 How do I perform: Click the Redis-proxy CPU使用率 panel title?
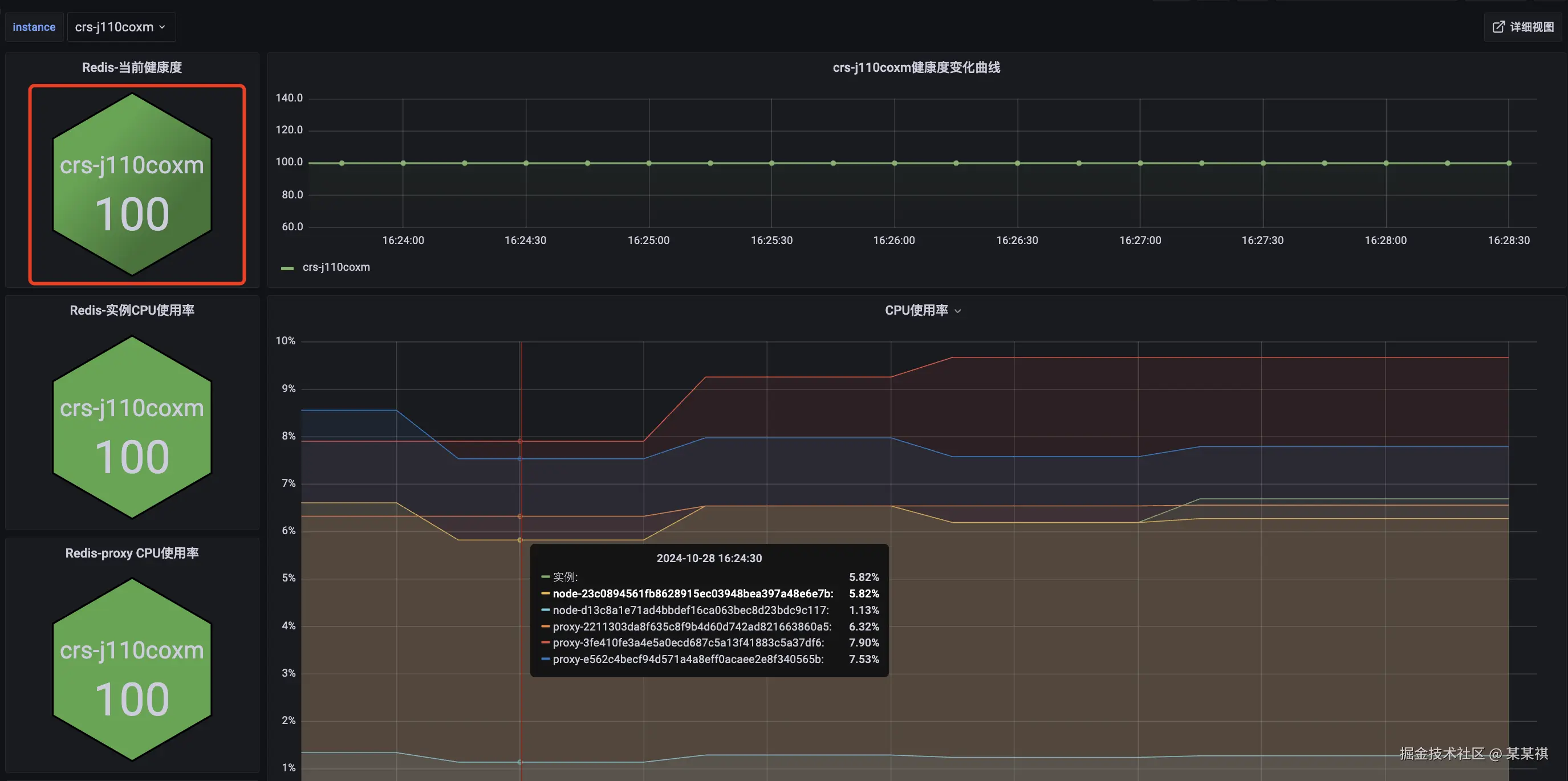click(x=132, y=554)
